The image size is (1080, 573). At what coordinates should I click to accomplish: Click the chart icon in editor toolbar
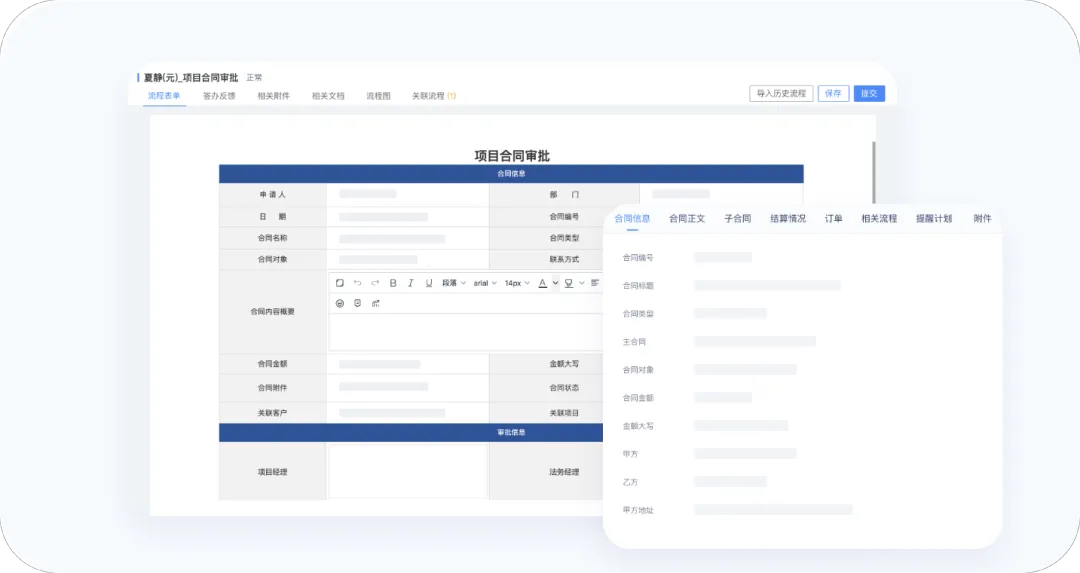tap(376, 303)
